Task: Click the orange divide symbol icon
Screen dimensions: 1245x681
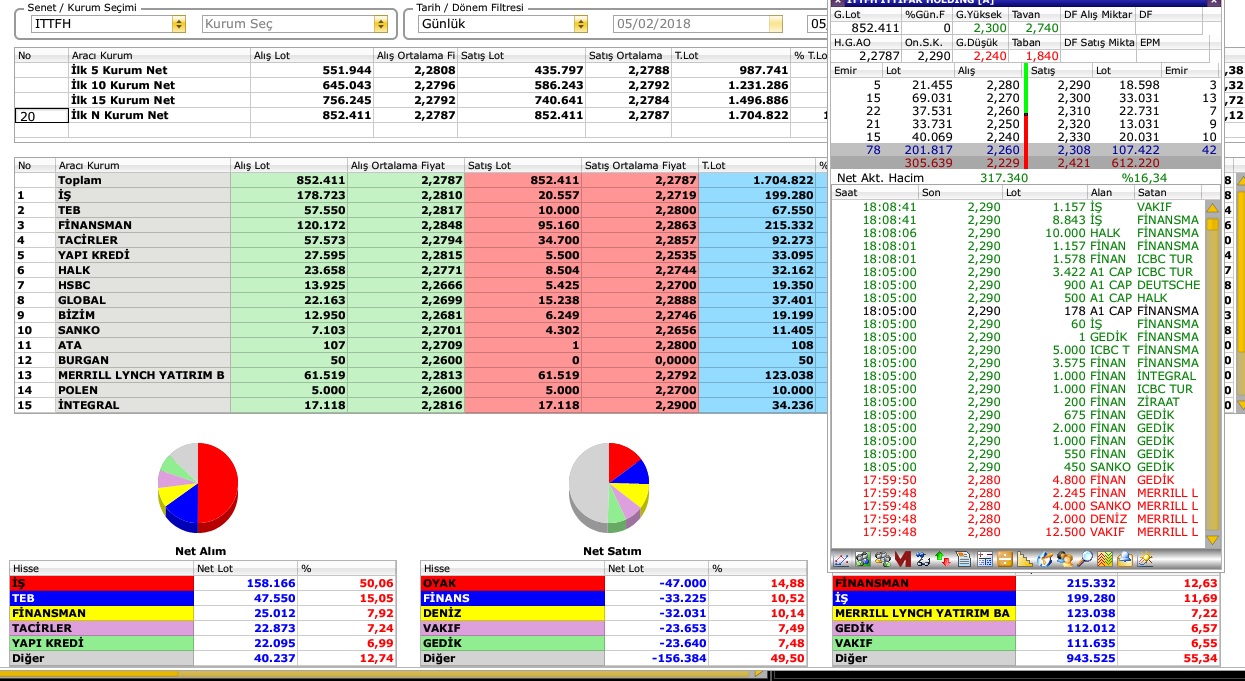Action: coord(1005,559)
